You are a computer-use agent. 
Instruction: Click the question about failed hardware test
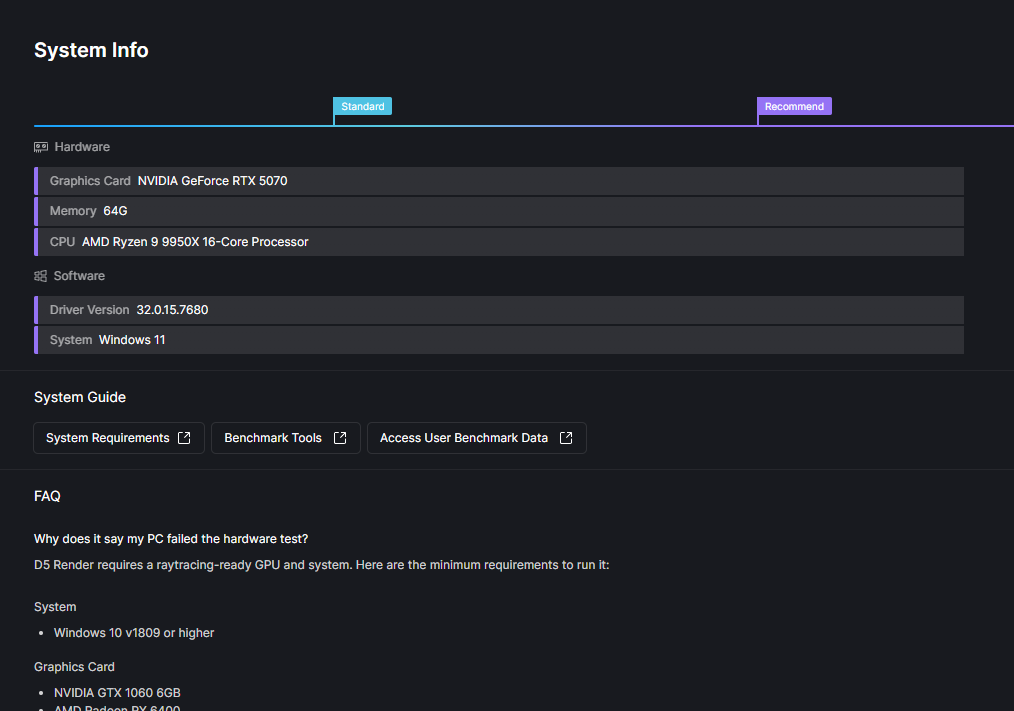[x=171, y=539]
